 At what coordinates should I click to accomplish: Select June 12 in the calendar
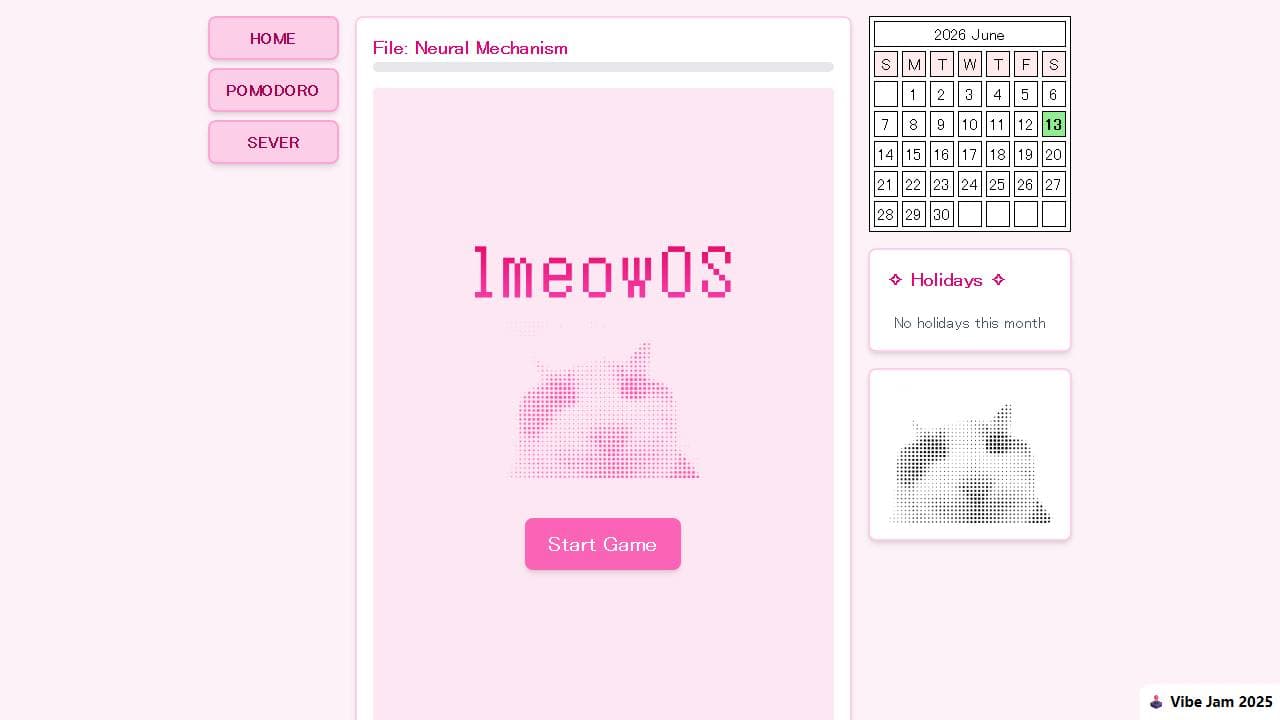[x=1026, y=124]
